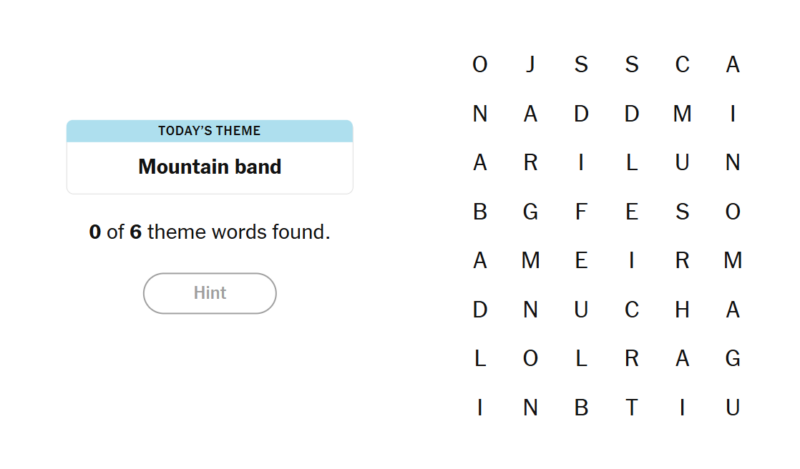
Task: Select the letter B in the bottom row
Action: tap(581, 408)
